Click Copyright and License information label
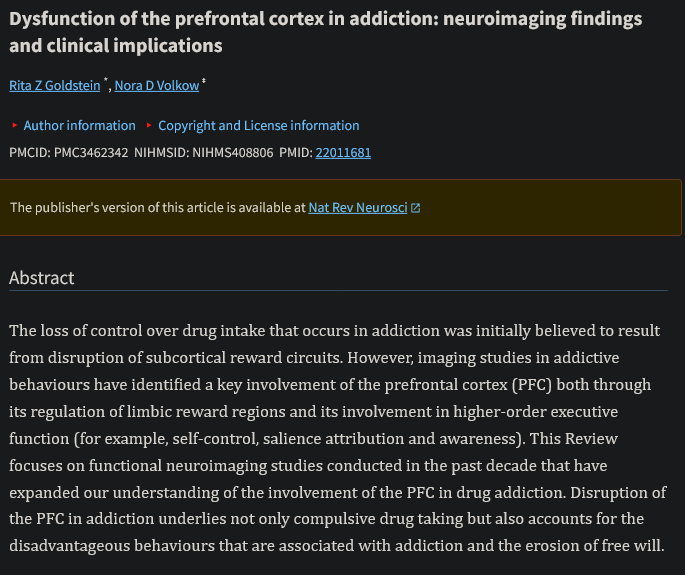685x575 pixels. (258, 126)
